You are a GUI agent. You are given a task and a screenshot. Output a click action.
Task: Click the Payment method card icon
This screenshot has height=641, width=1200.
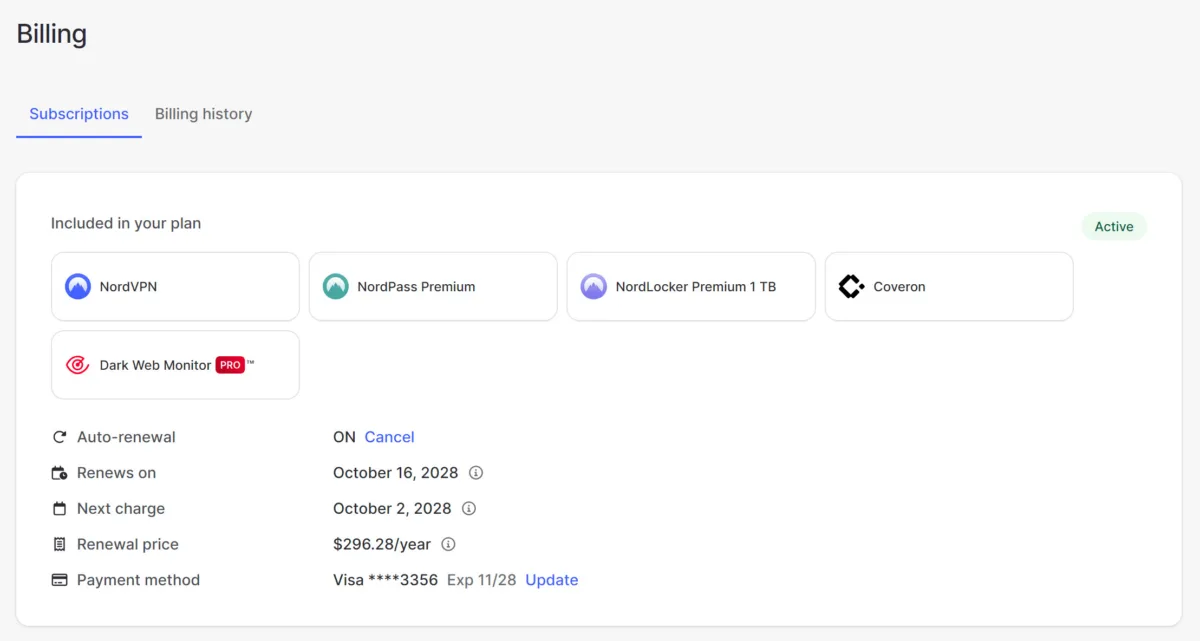pyautogui.click(x=59, y=580)
